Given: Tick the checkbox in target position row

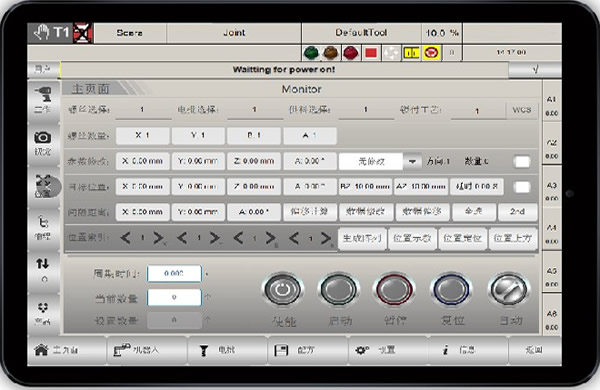Looking at the screenshot, I should [x=522, y=187].
